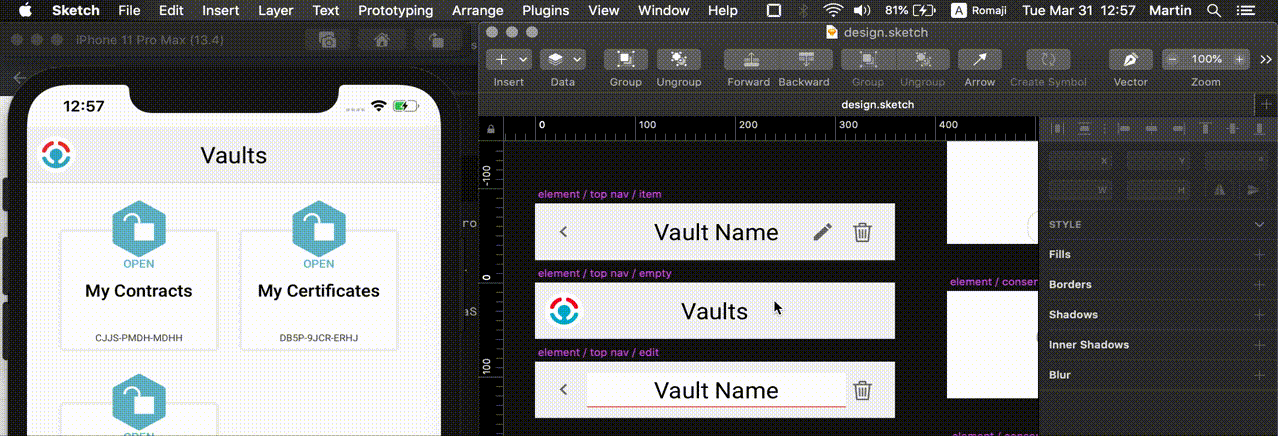Click the Data layers icon
This screenshot has width=1278, height=436.
[557, 60]
